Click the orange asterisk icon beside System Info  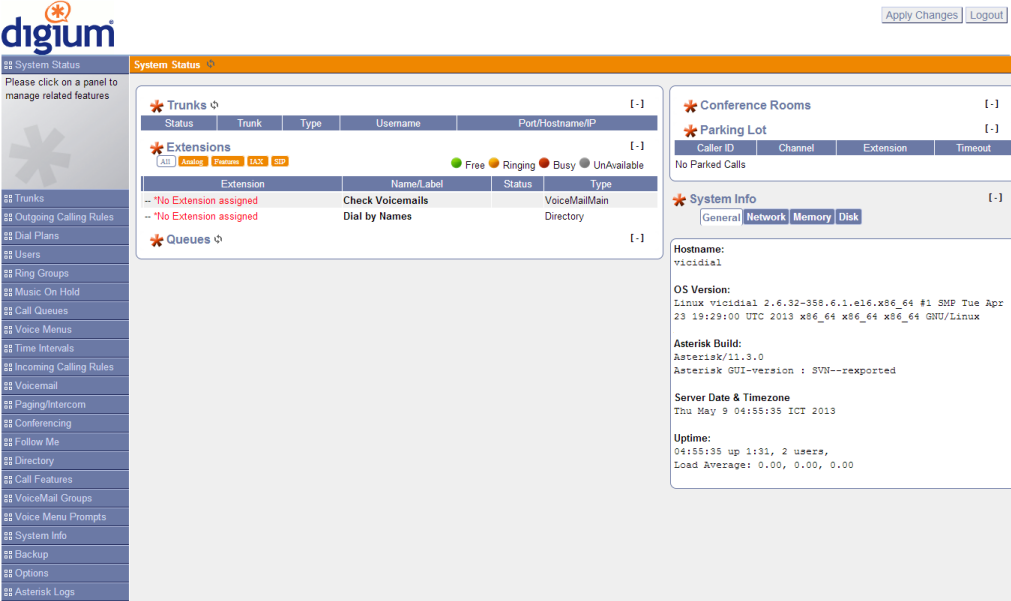click(x=680, y=200)
